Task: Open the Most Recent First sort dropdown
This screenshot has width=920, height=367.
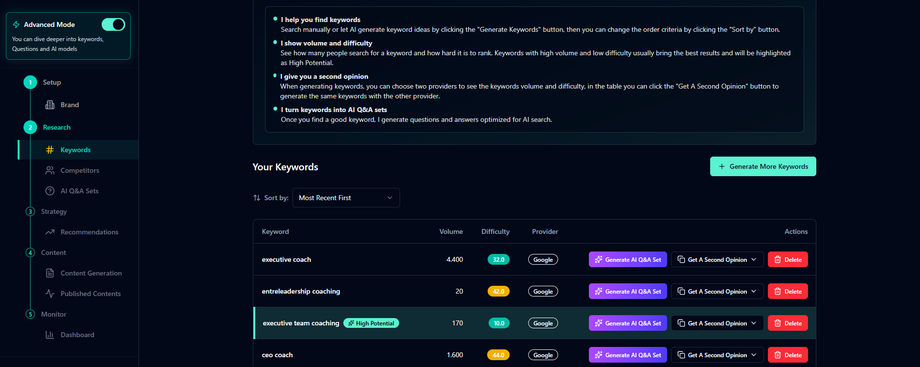Action: click(346, 198)
